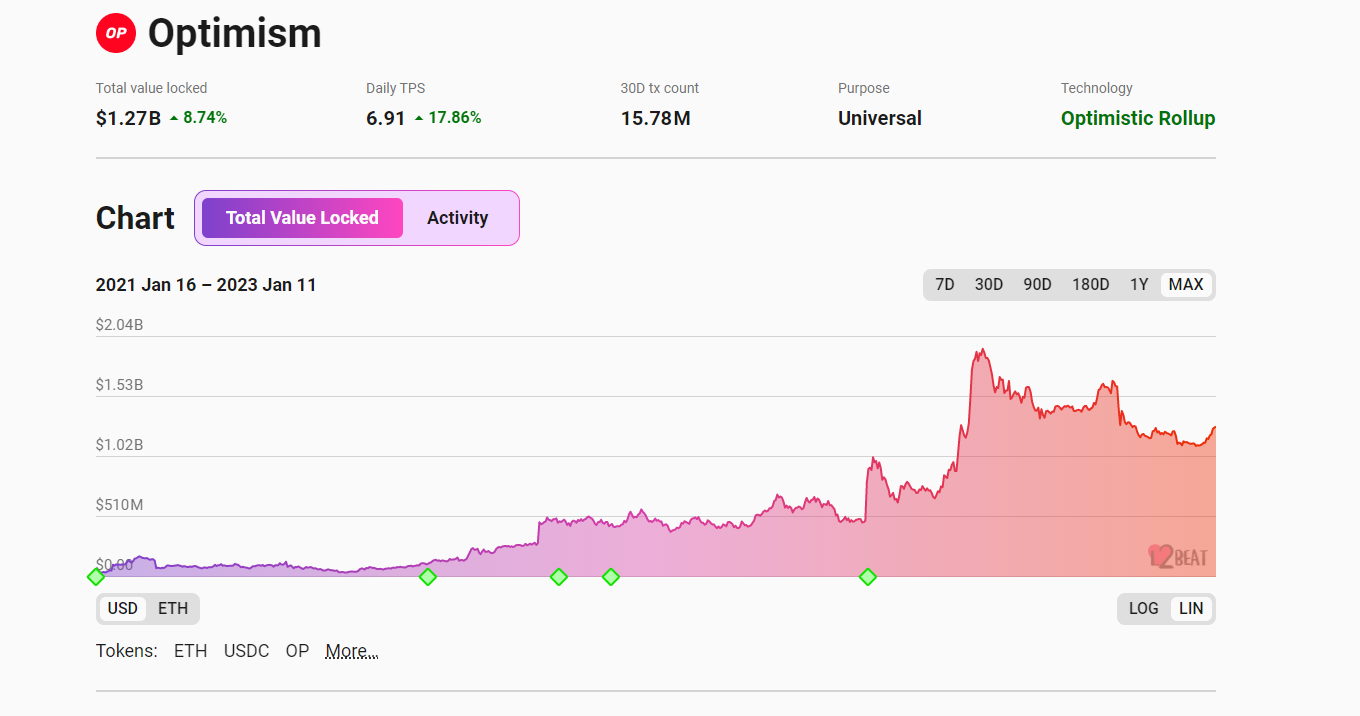Viewport: 1360px width, 716px height.
Task: Click the Universal purpose value
Action: 880,118
